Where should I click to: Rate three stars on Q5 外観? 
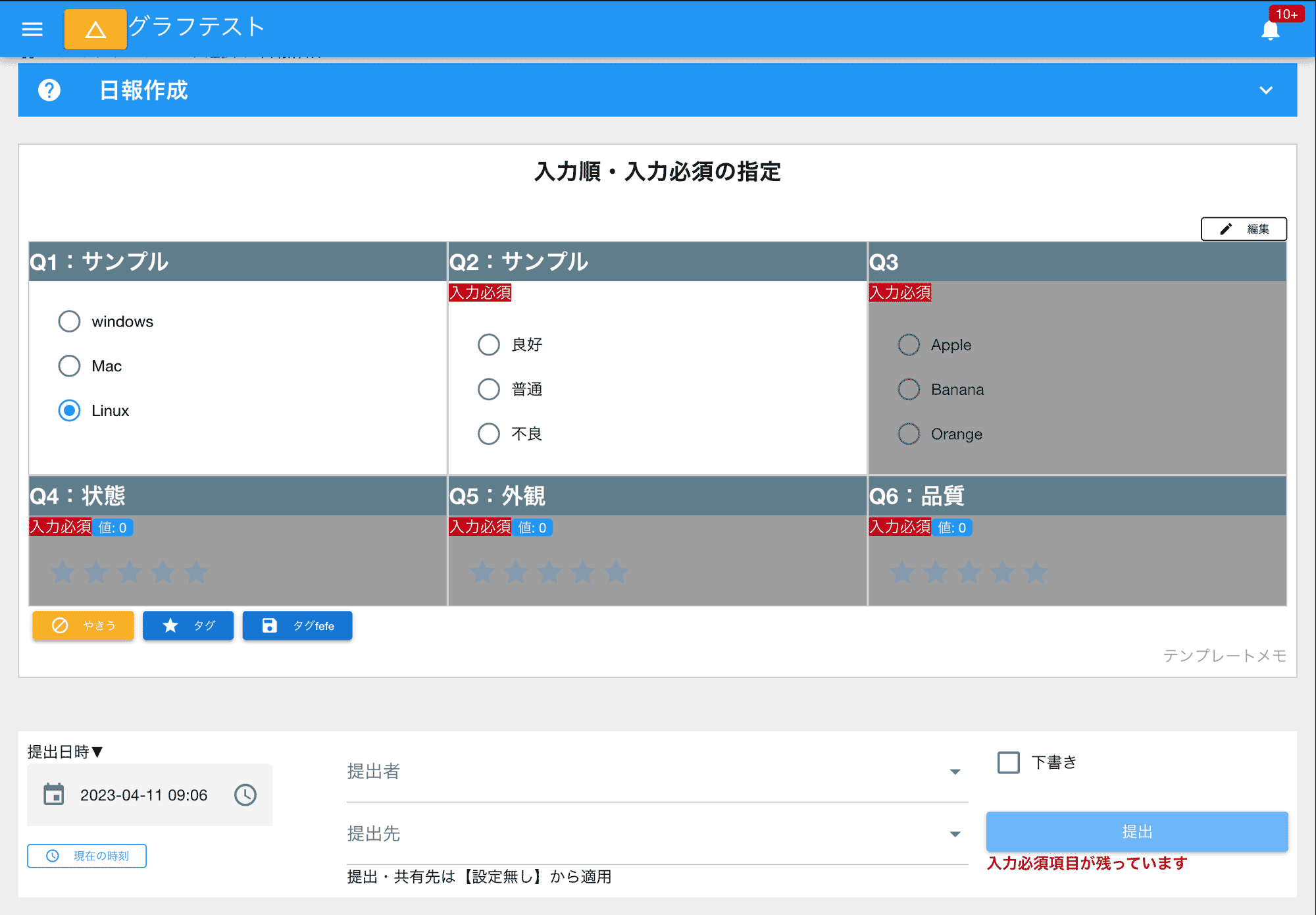point(549,572)
